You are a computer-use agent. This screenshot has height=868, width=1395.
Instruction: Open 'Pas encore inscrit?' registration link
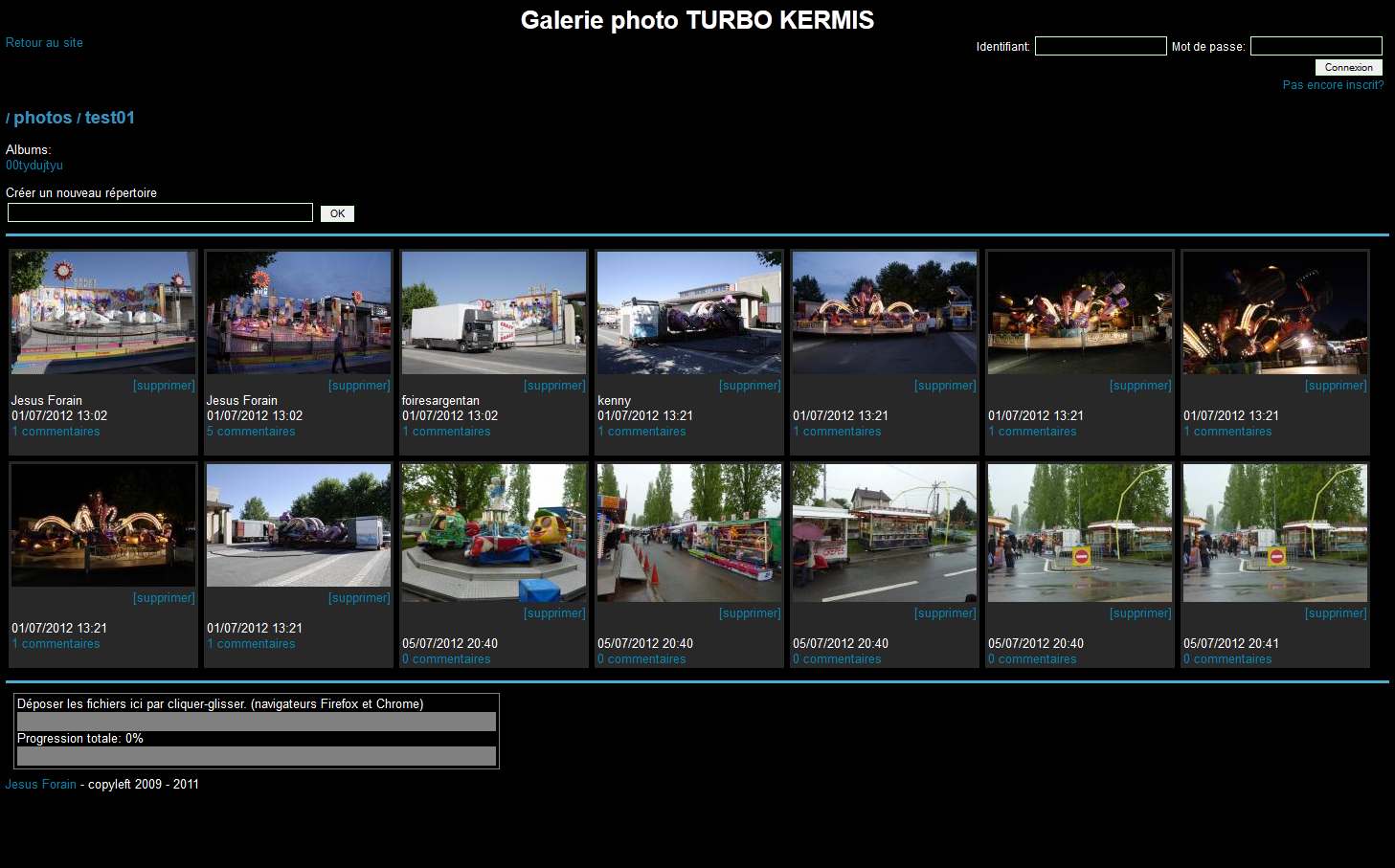tap(1334, 85)
